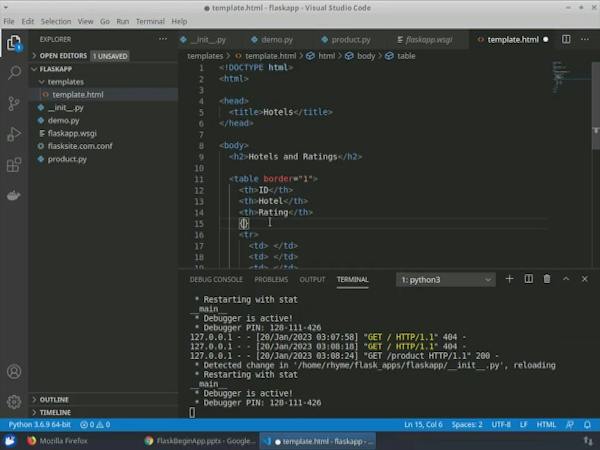Open the terminal selector dropdown 1: python3
600x450 pixels.
pyautogui.click(x=446, y=280)
